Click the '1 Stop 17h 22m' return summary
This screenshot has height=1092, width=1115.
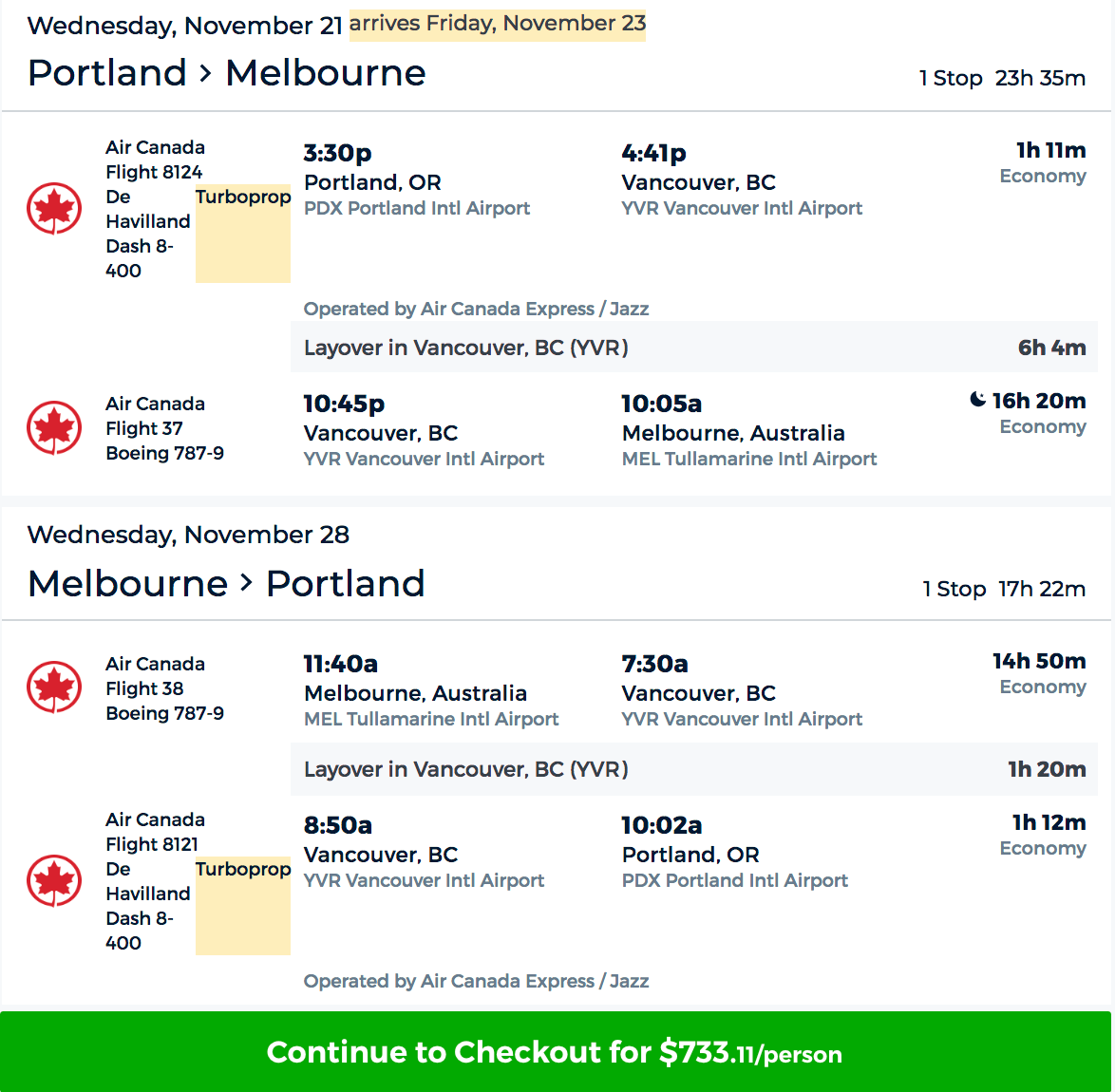tap(1004, 589)
